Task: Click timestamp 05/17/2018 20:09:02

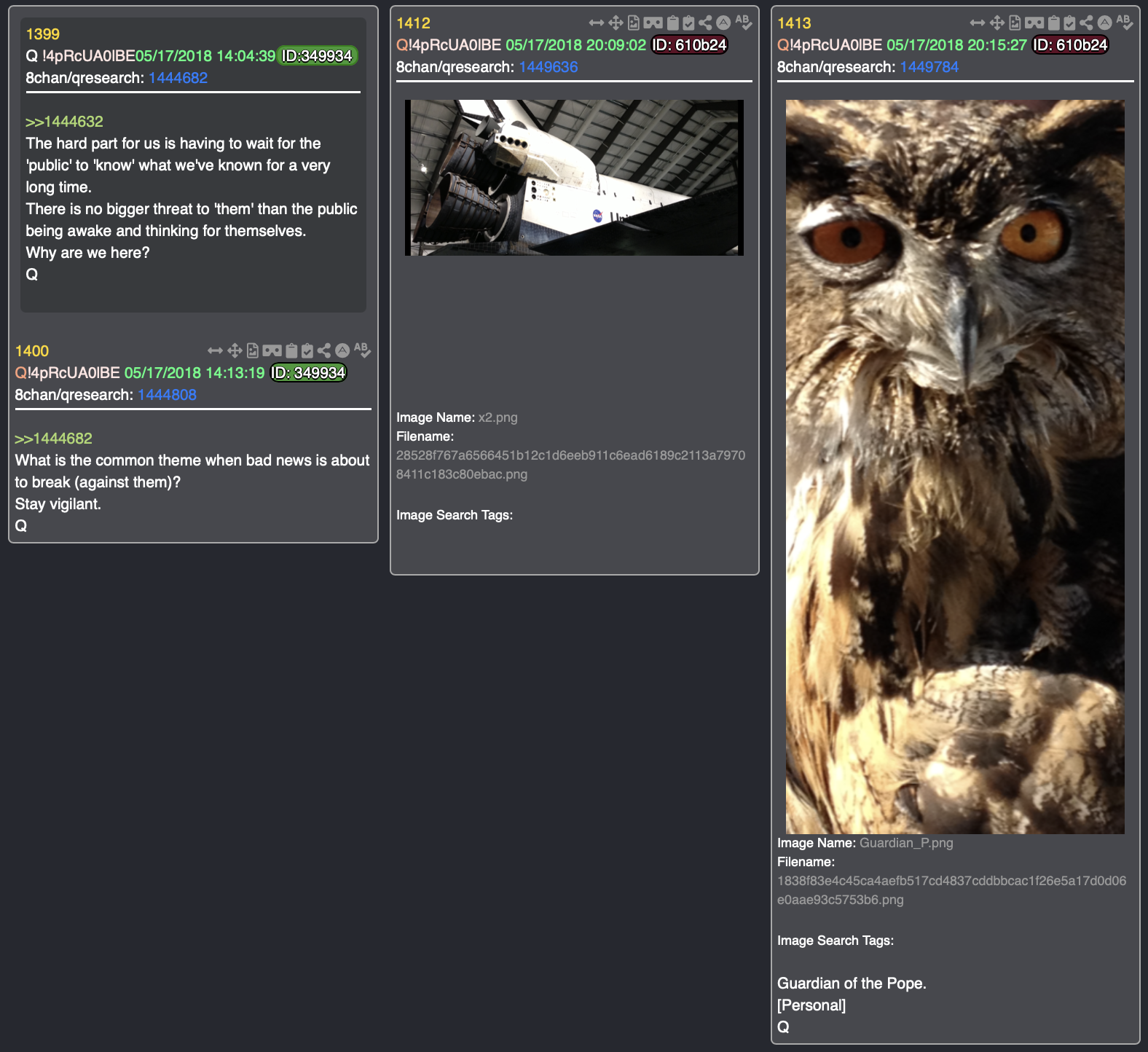Action: [x=576, y=45]
